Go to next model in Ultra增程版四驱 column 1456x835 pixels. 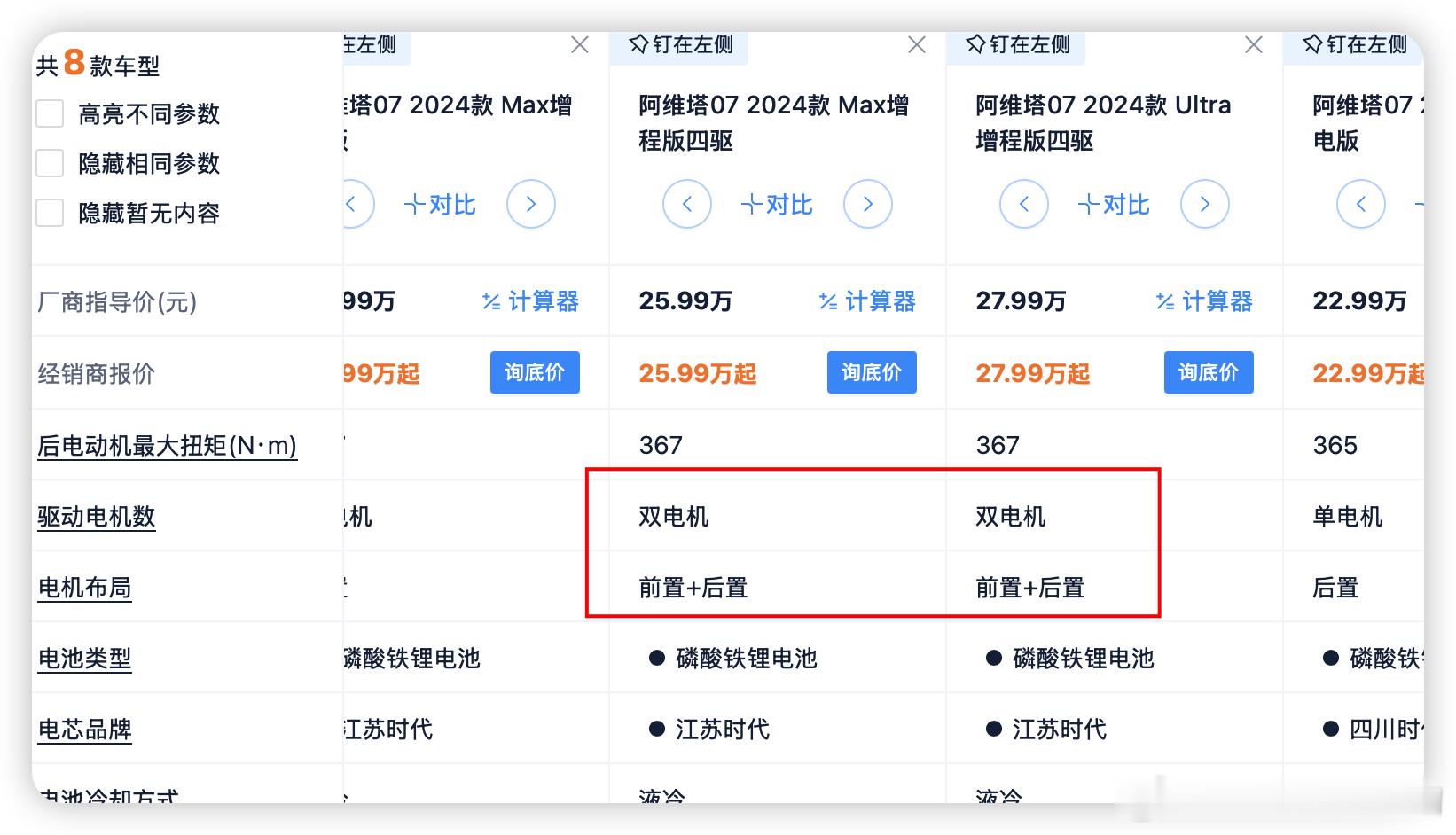click(1205, 205)
